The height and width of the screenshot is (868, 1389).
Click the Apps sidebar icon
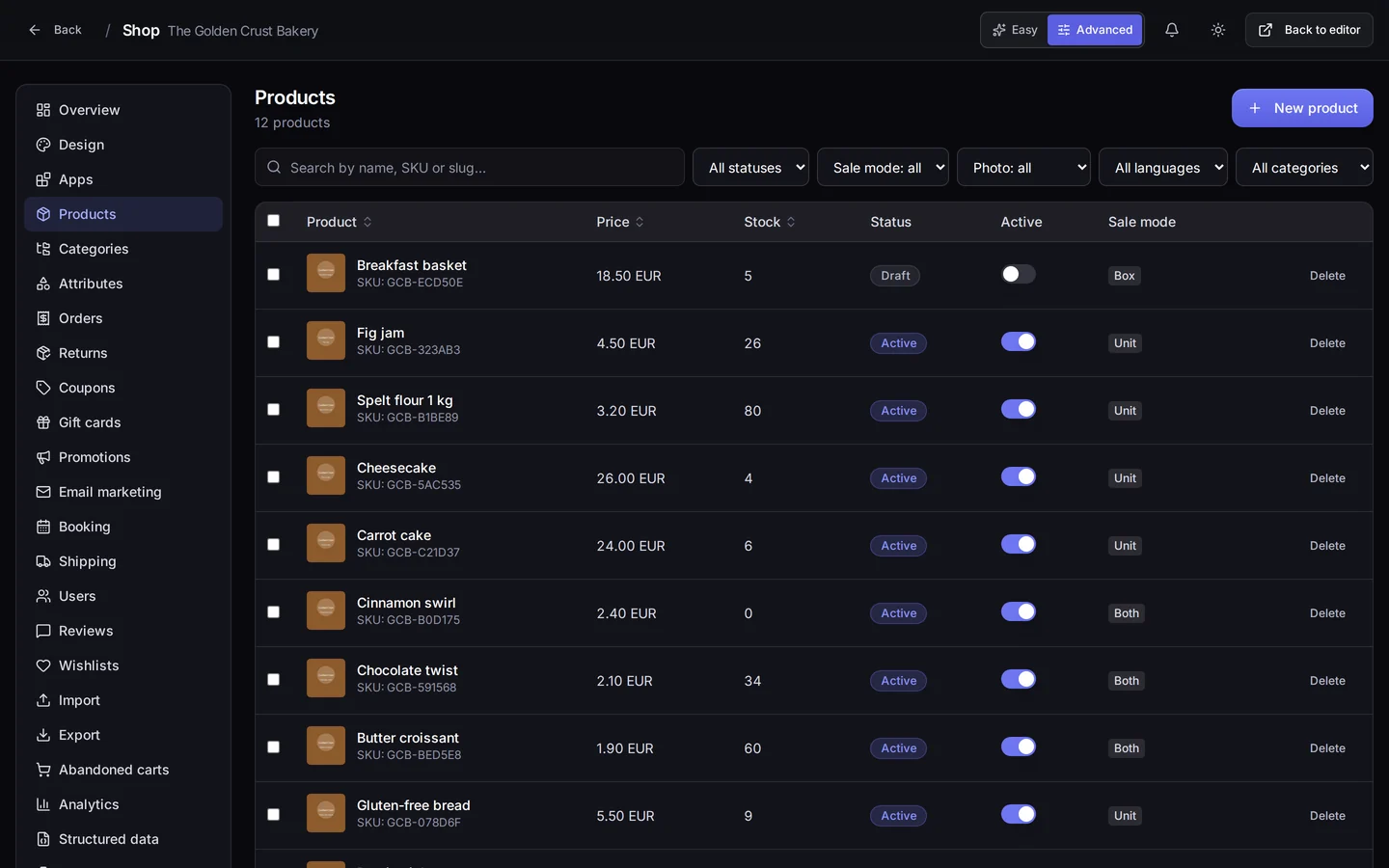pos(43,179)
